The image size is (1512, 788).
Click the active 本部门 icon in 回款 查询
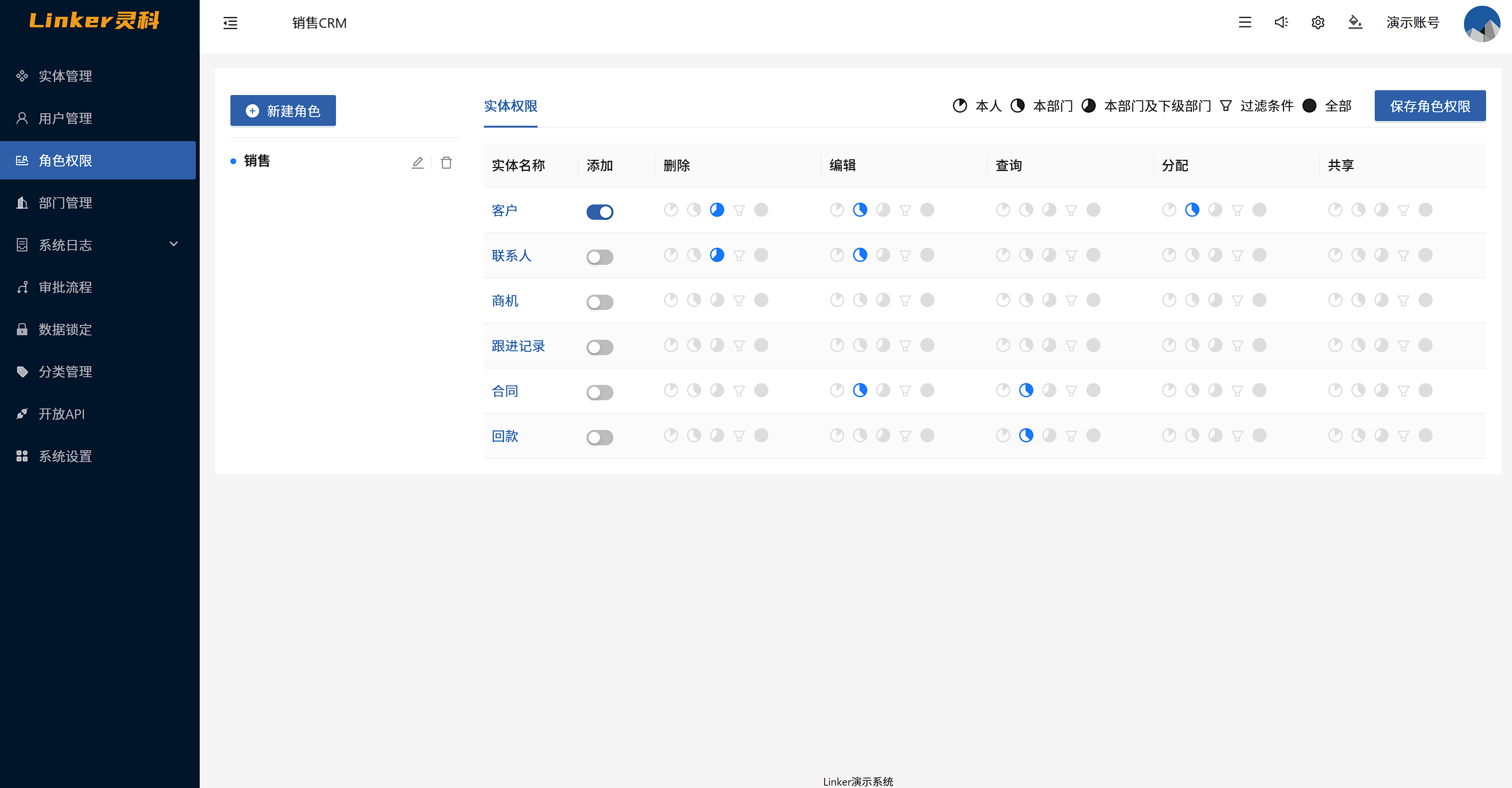(x=1025, y=435)
